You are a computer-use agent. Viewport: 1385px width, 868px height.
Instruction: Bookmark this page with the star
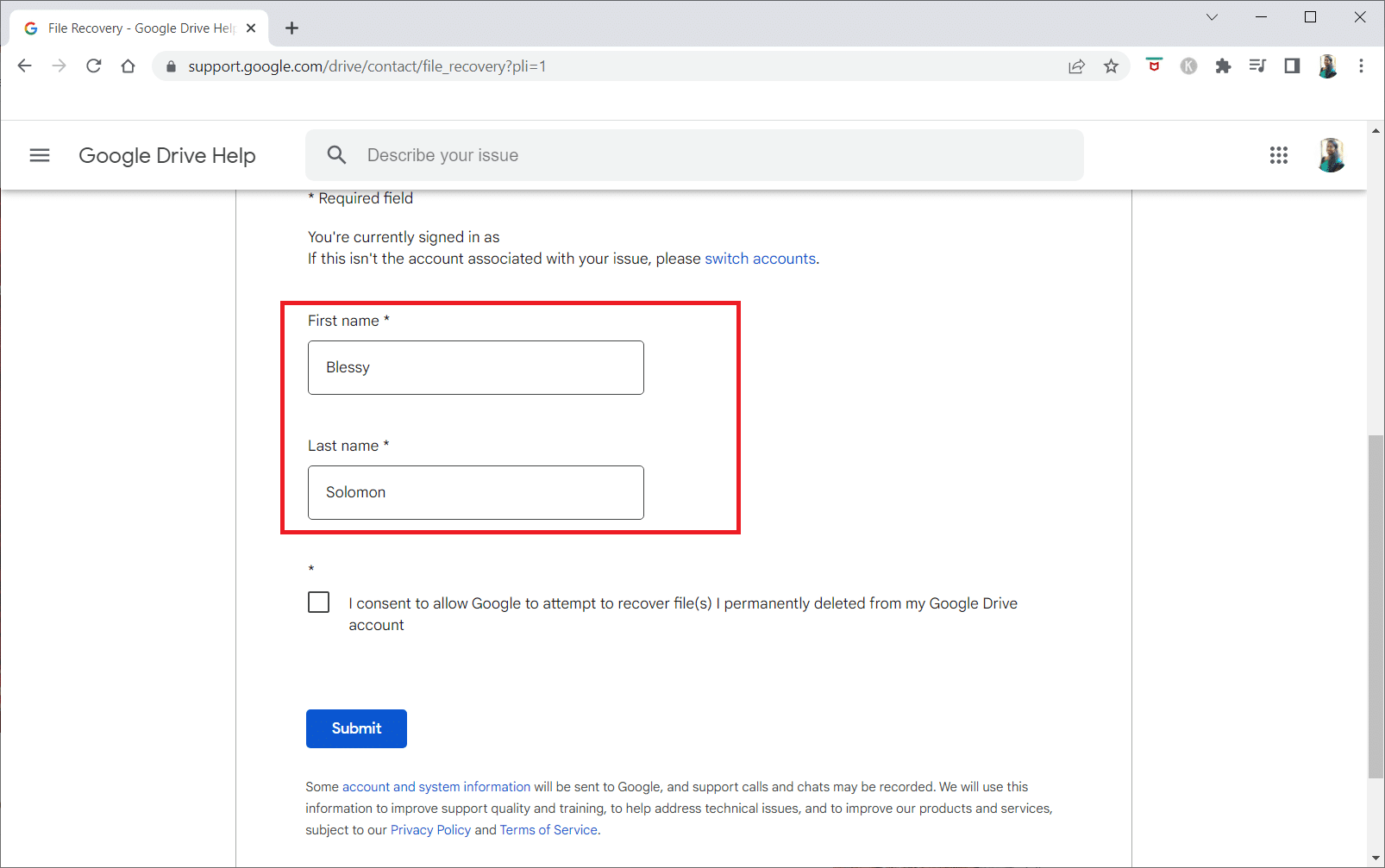(1111, 66)
